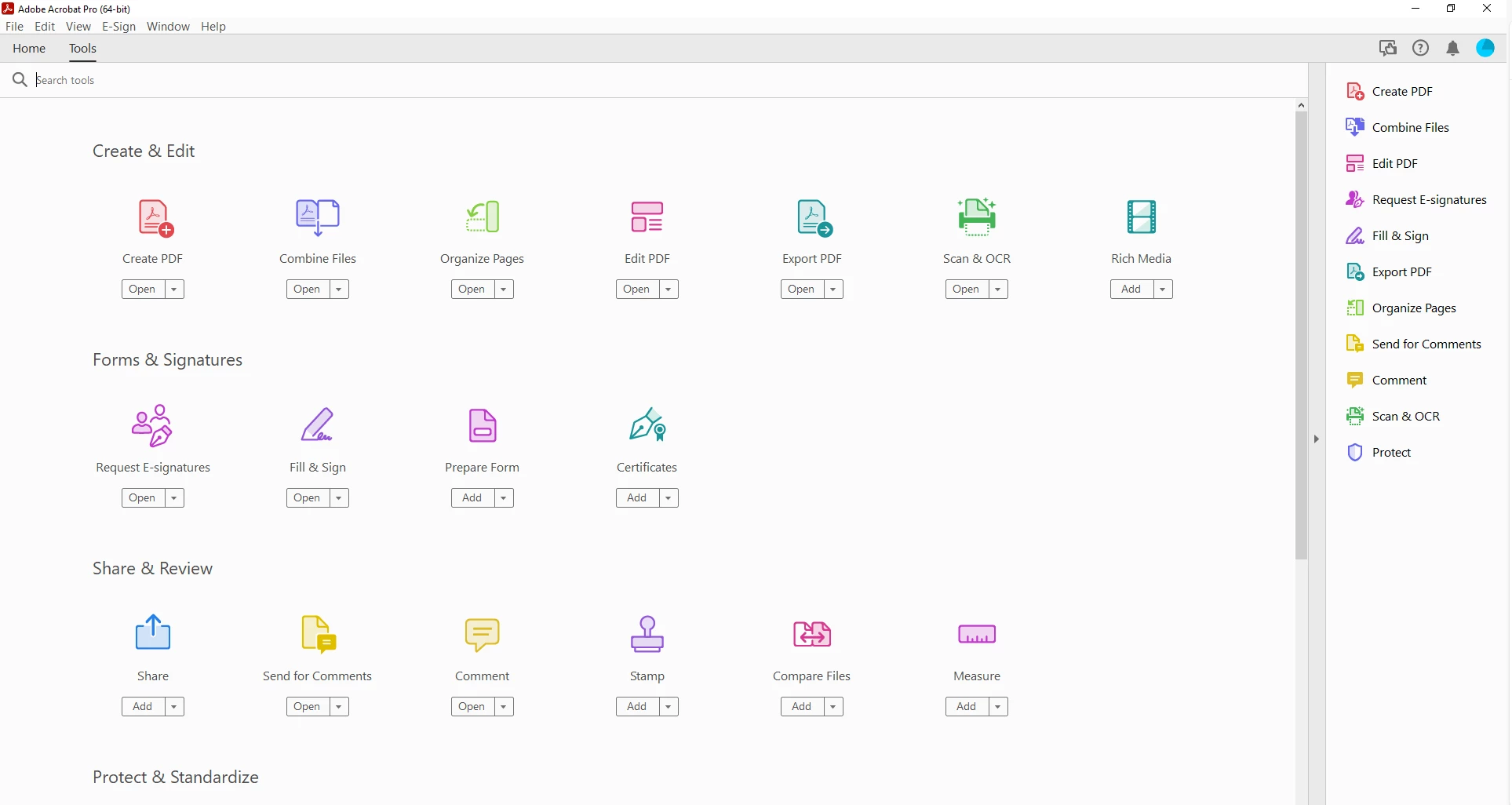This screenshot has width=1512, height=805.
Task: Click the Prepare Form icon
Action: pyautogui.click(x=483, y=425)
